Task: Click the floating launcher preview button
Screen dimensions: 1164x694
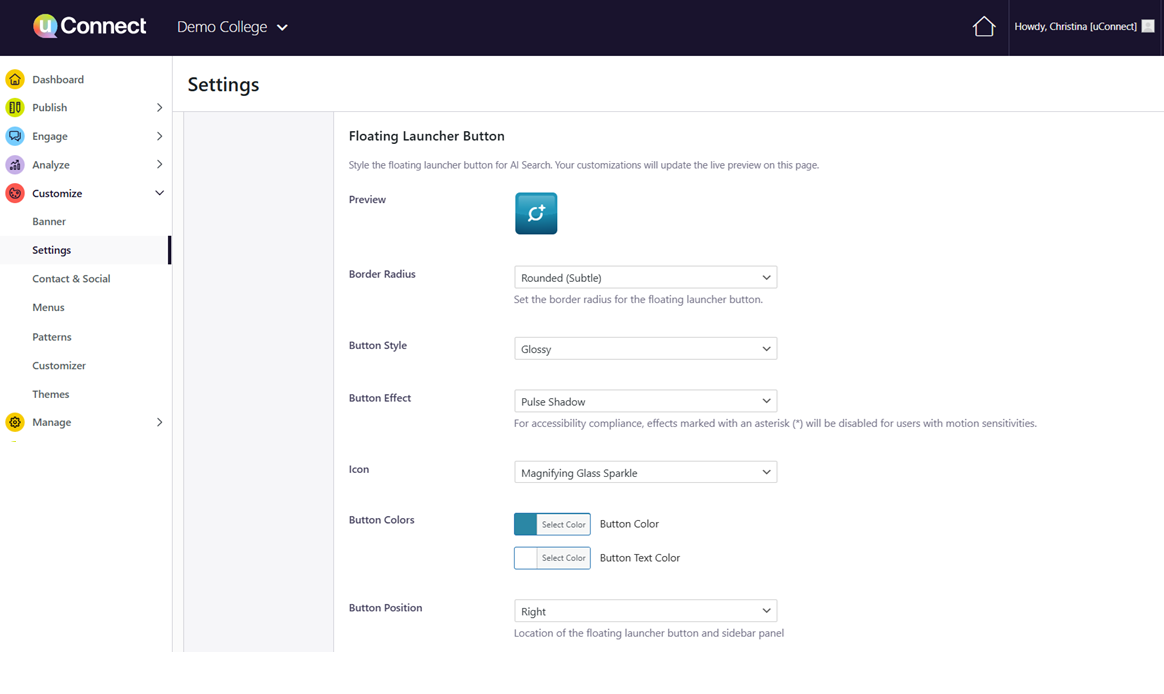Action: tap(536, 214)
